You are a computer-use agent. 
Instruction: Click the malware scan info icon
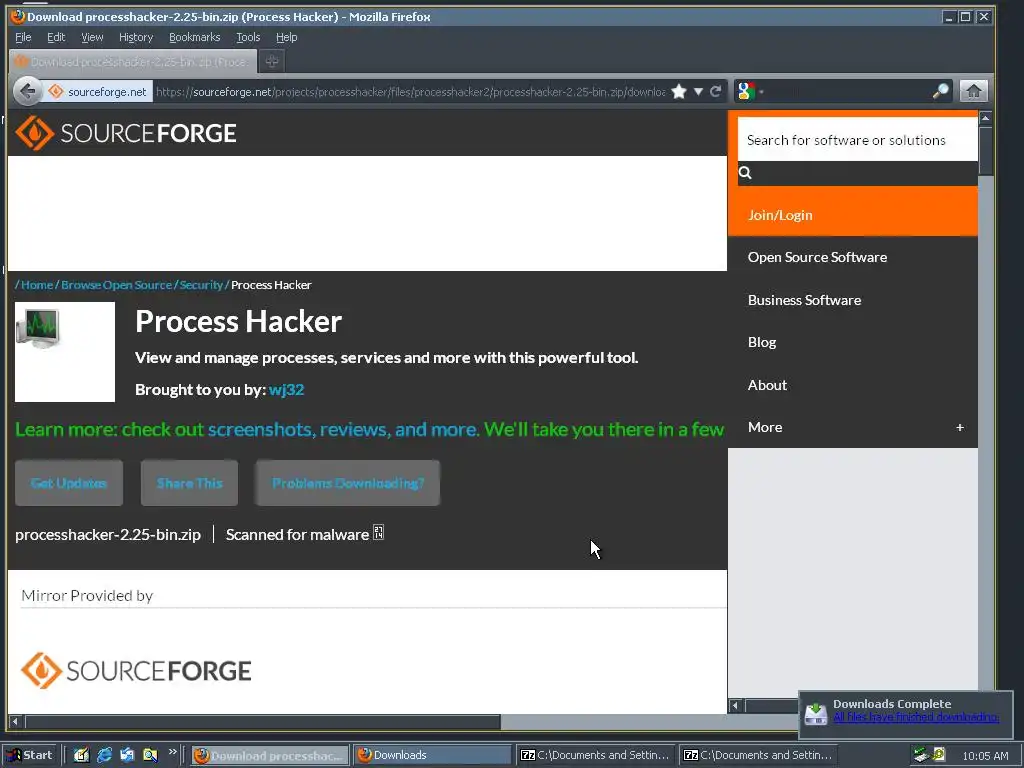click(378, 532)
